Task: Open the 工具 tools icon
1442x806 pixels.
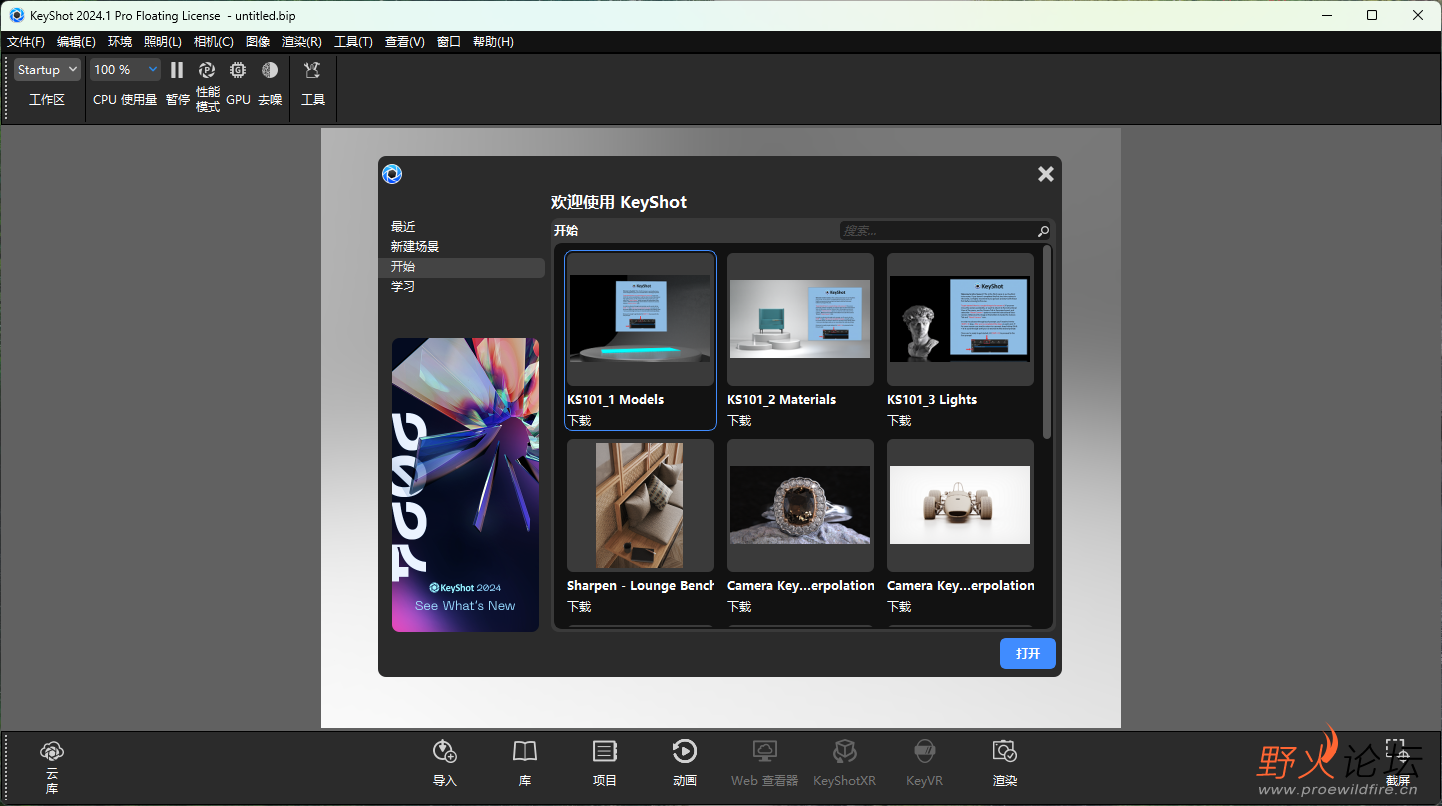Action: point(312,70)
